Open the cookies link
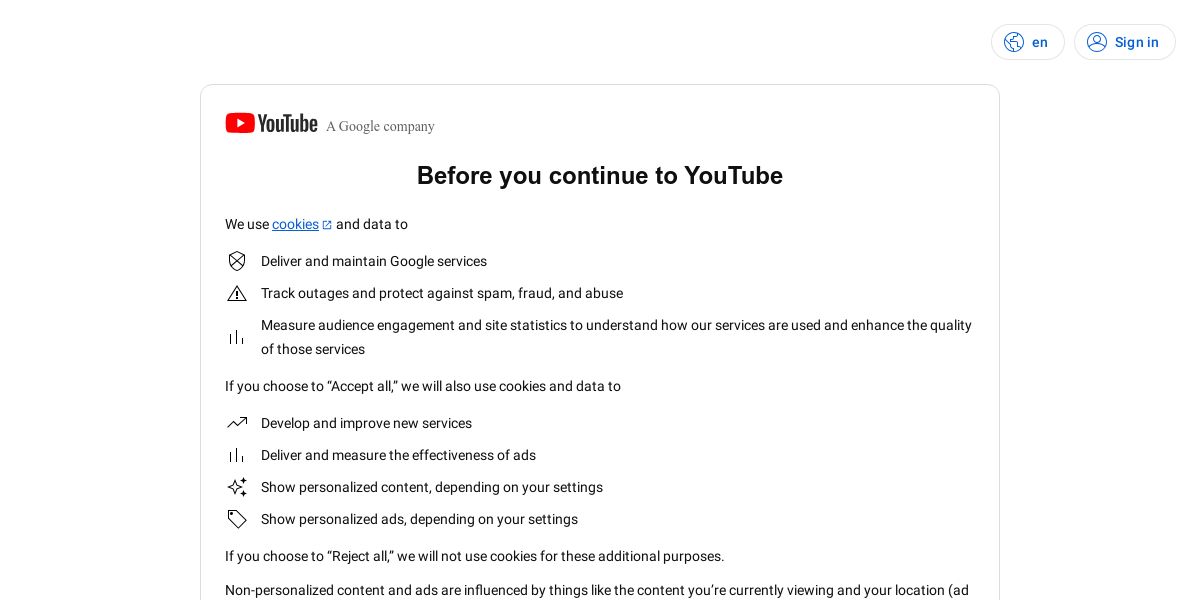This screenshot has height=600, width=1200. [x=295, y=224]
